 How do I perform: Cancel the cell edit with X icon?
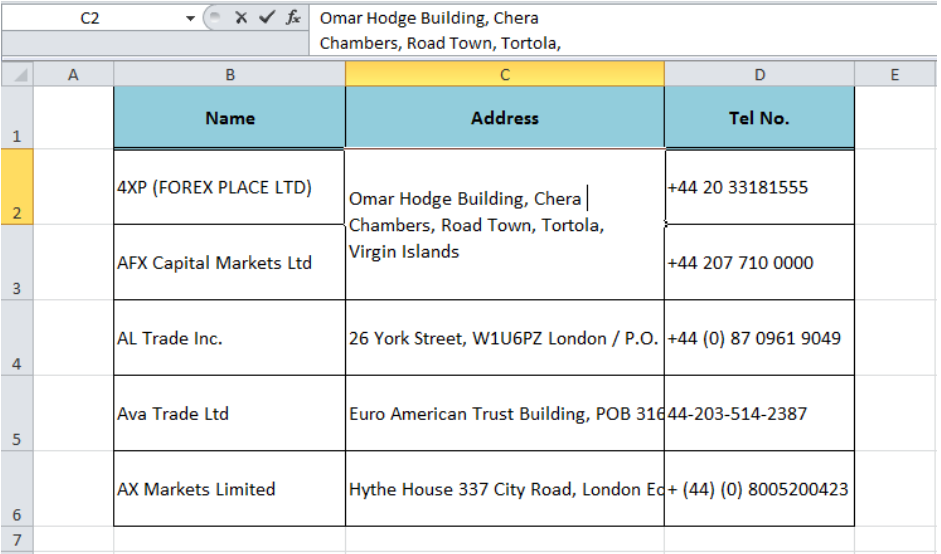pos(241,17)
